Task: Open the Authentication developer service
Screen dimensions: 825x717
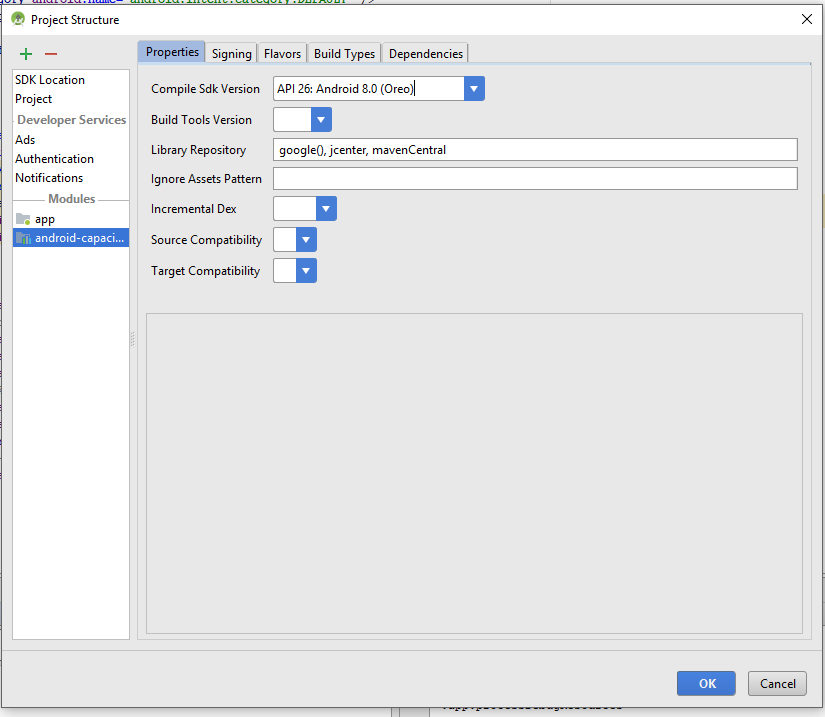Action: (54, 158)
